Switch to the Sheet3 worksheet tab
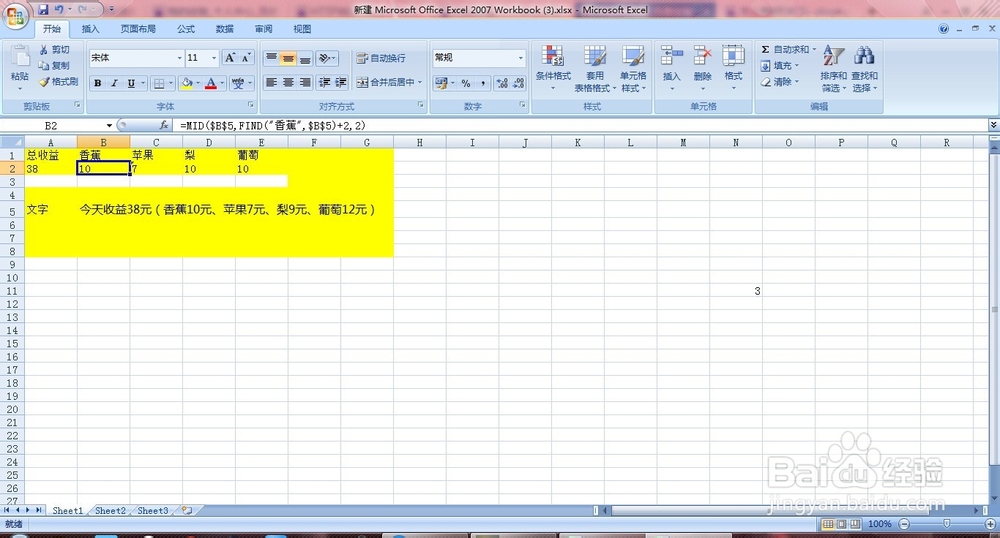Viewport: 1000px width, 538px height. tap(152, 511)
